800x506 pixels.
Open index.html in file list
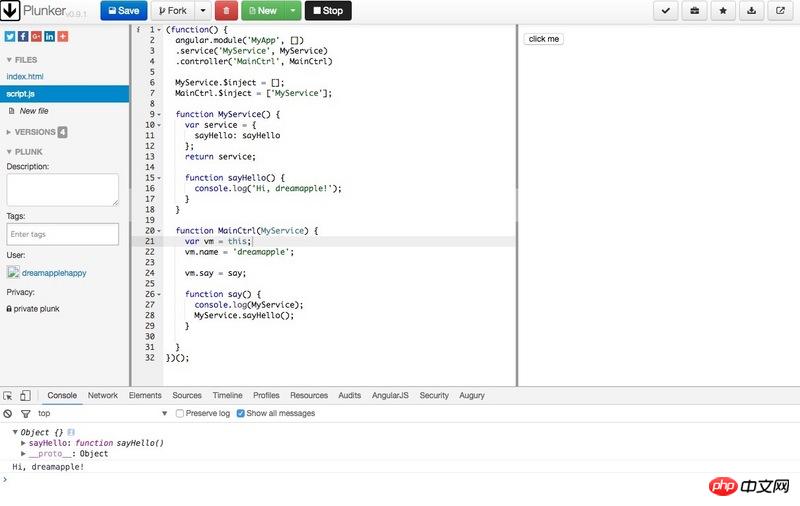pos(25,76)
